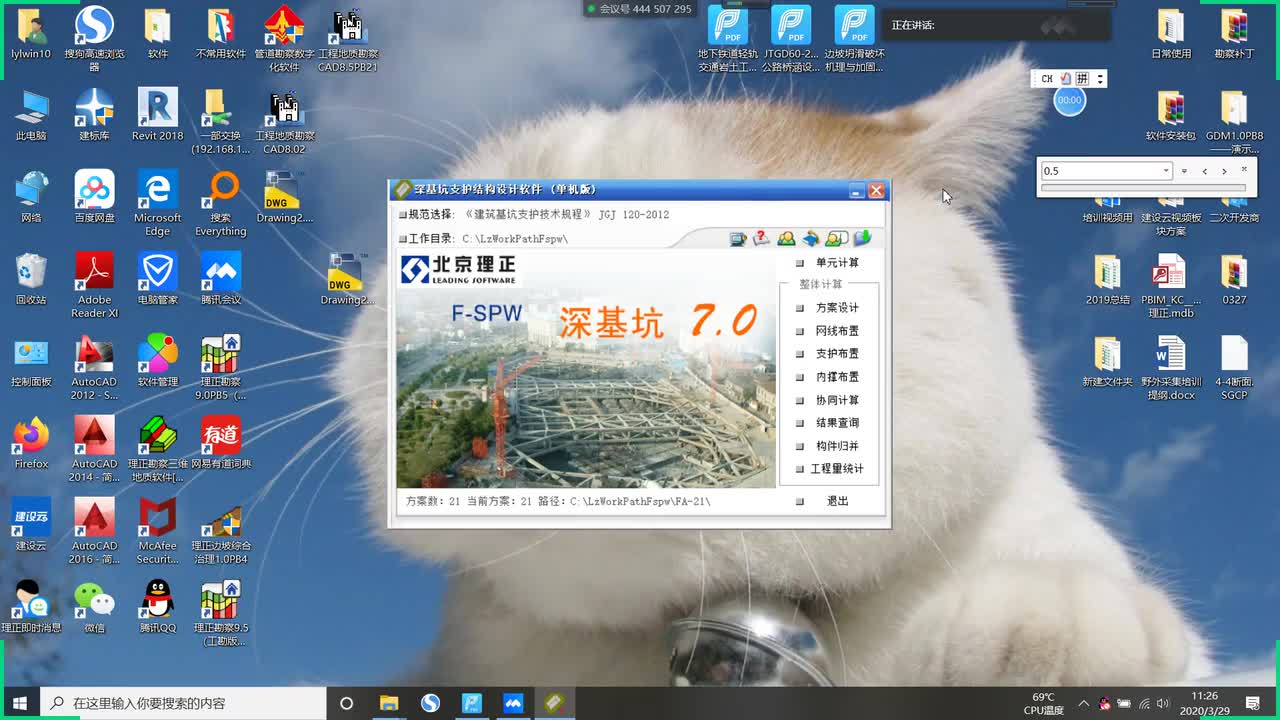The height and width of the screenshot is (720, 1280).
Task: Open the help book with question mark icon
Action: 762,238
